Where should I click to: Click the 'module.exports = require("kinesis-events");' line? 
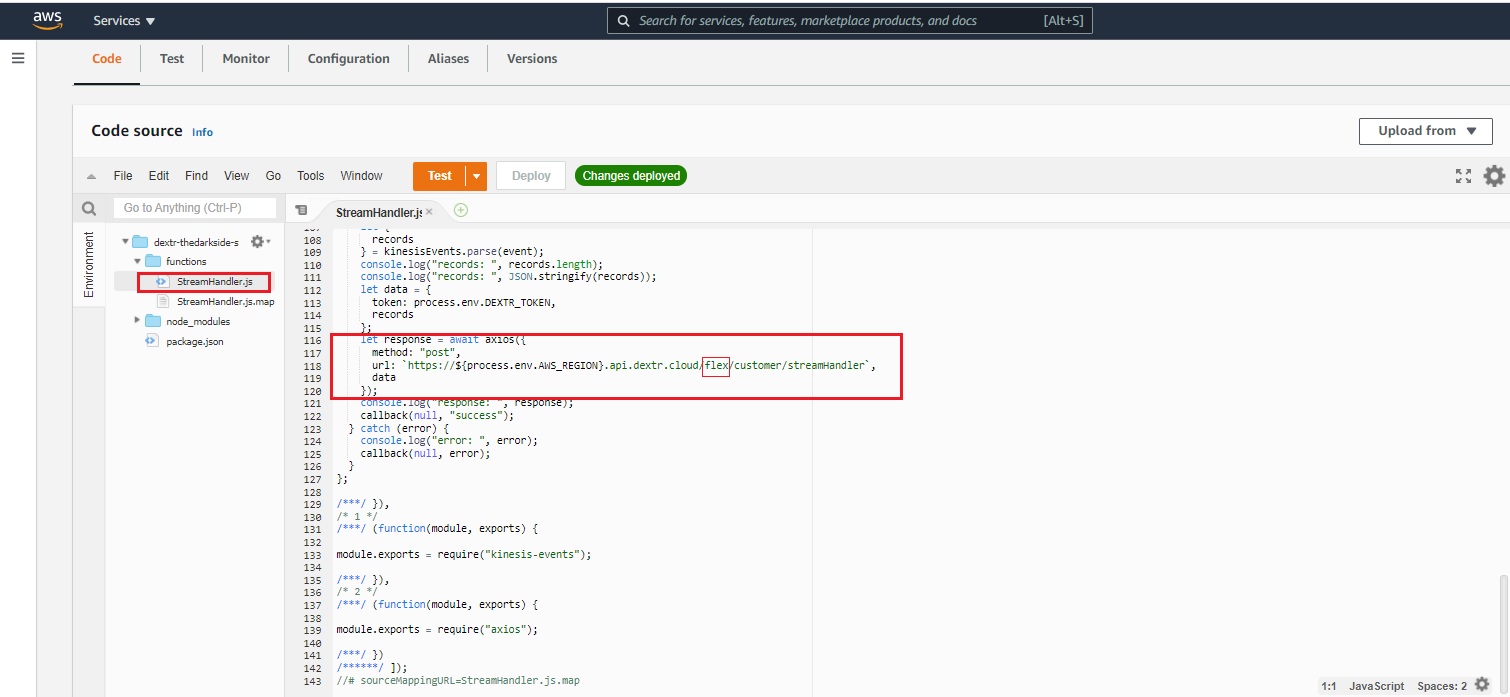(x=464, y=554)
